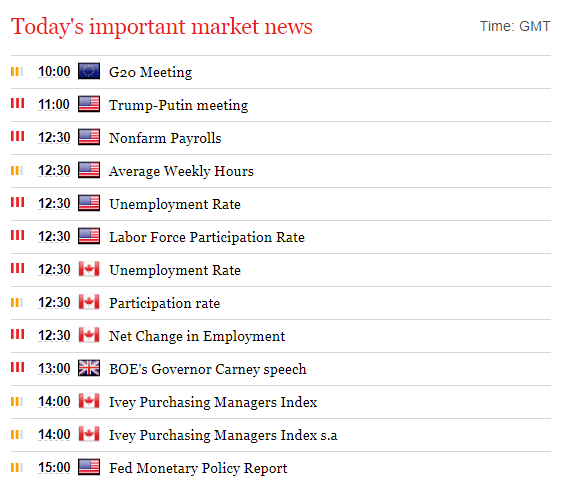Click the orange impact bars for Average Weekly Hours
Screen dimensions: 583x487
17,171
